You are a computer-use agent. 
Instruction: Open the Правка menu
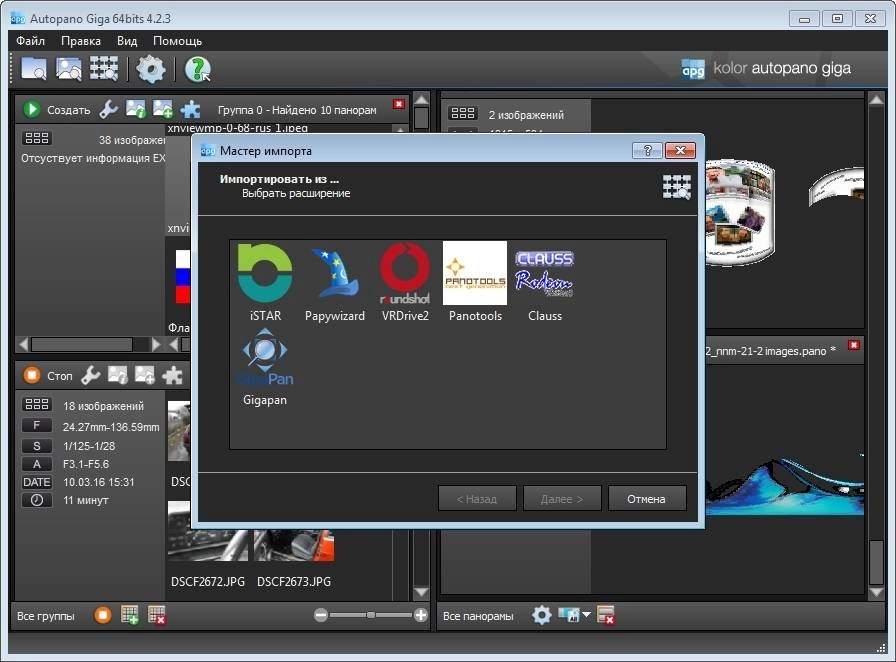coord(81,41)
